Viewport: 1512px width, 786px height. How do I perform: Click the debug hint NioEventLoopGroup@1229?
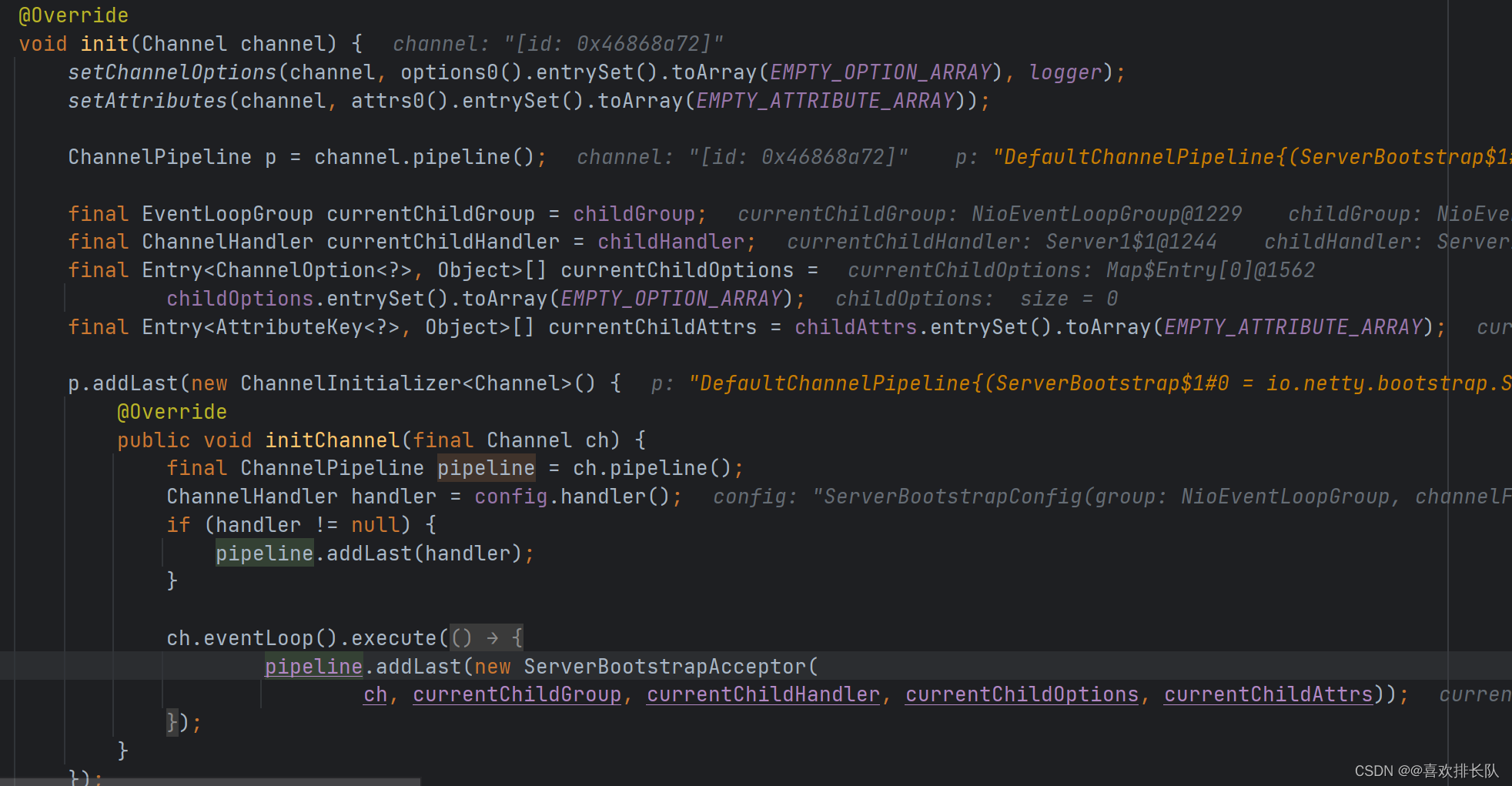pos(1107,214)
